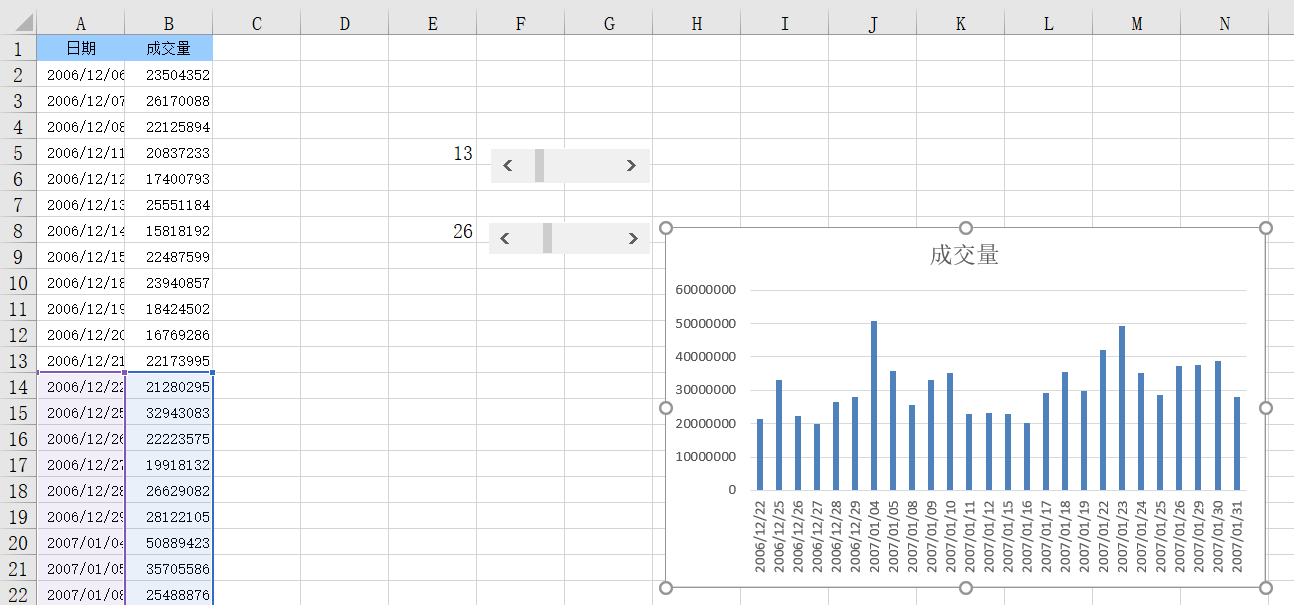The image size is (1294, 605).
Task: Click cell containing 16769286
Action: point(169,334)
